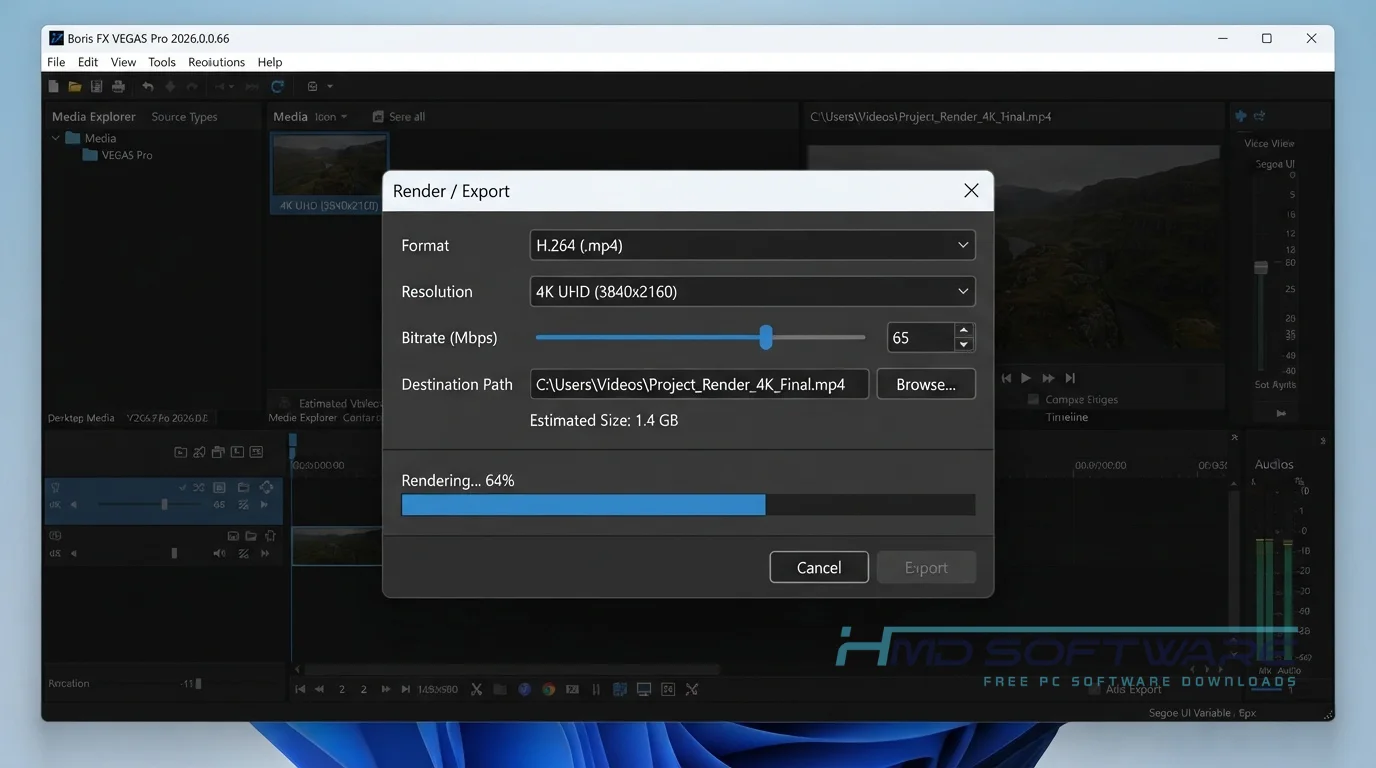Click the Save icon in toolbar
This screenshot has width=1376, height=768.
coord(96,87)
